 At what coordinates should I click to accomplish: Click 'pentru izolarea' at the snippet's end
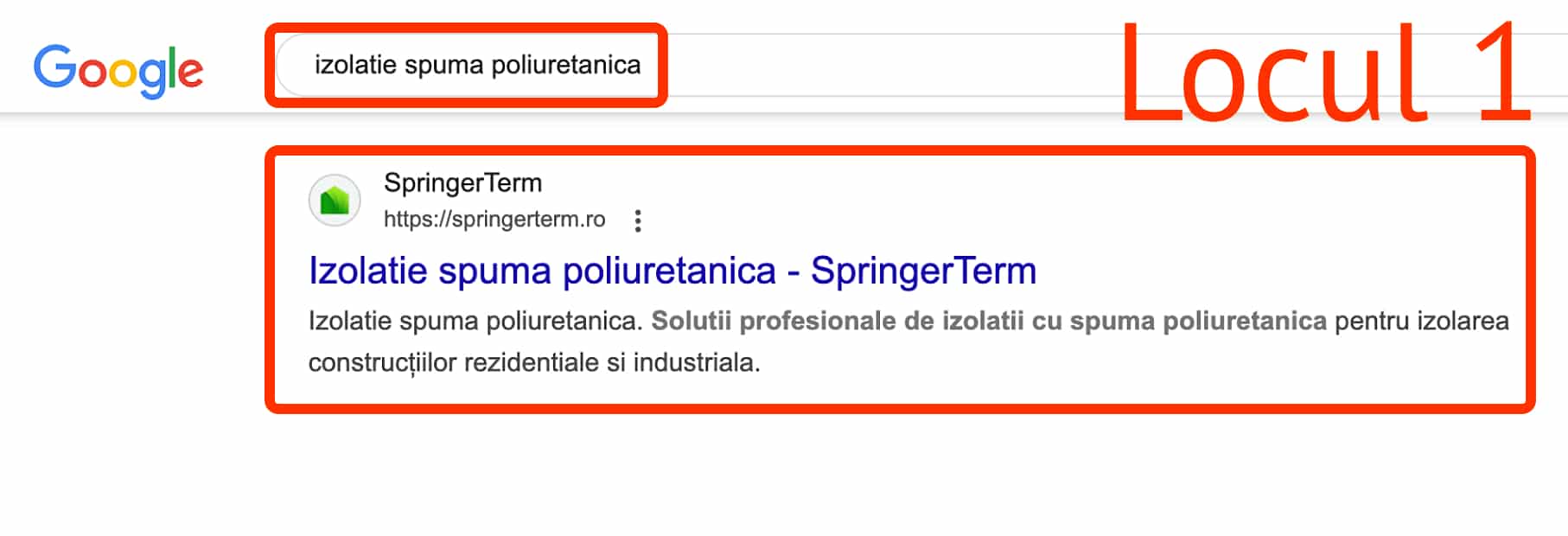(x=1421, y=321)
